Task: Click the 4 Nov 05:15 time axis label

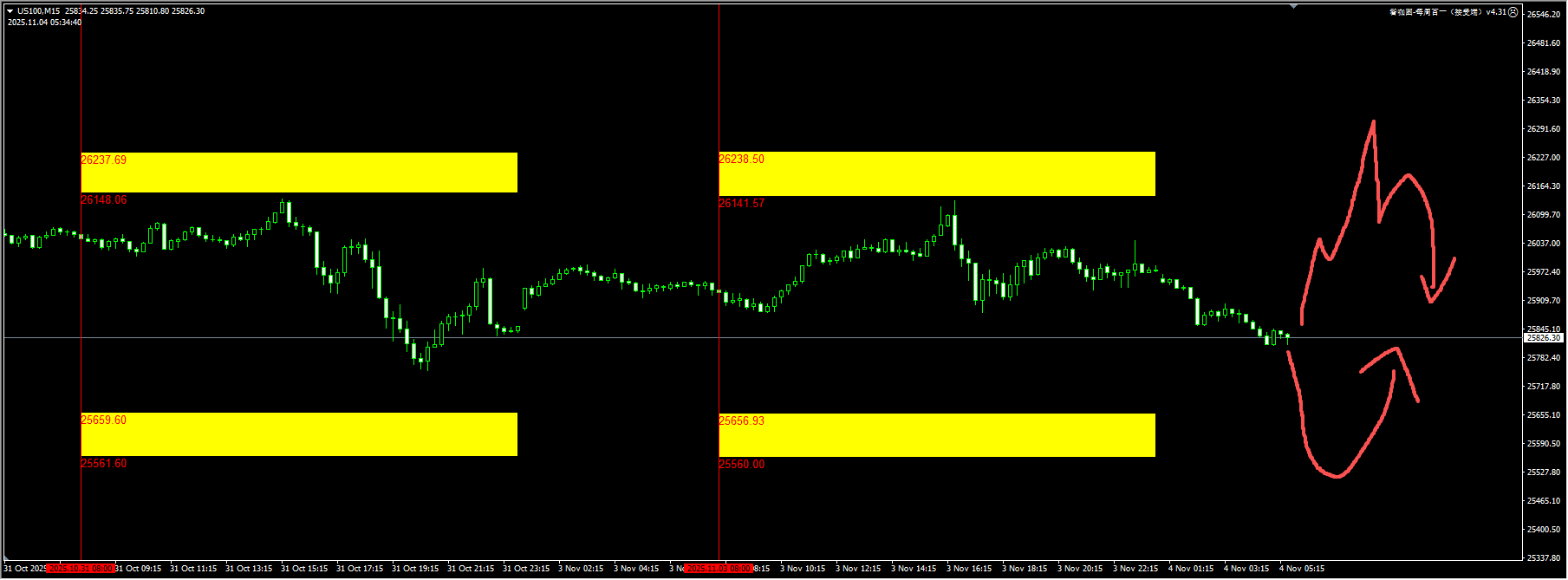Action: pos(1302,569)
